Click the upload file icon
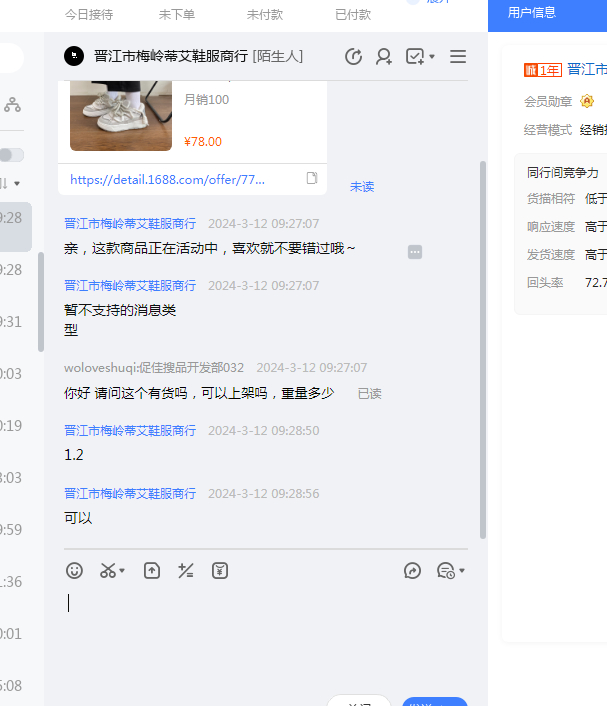Image resolution: width=607 pixels, height=706 pixels. click(152, 570)
